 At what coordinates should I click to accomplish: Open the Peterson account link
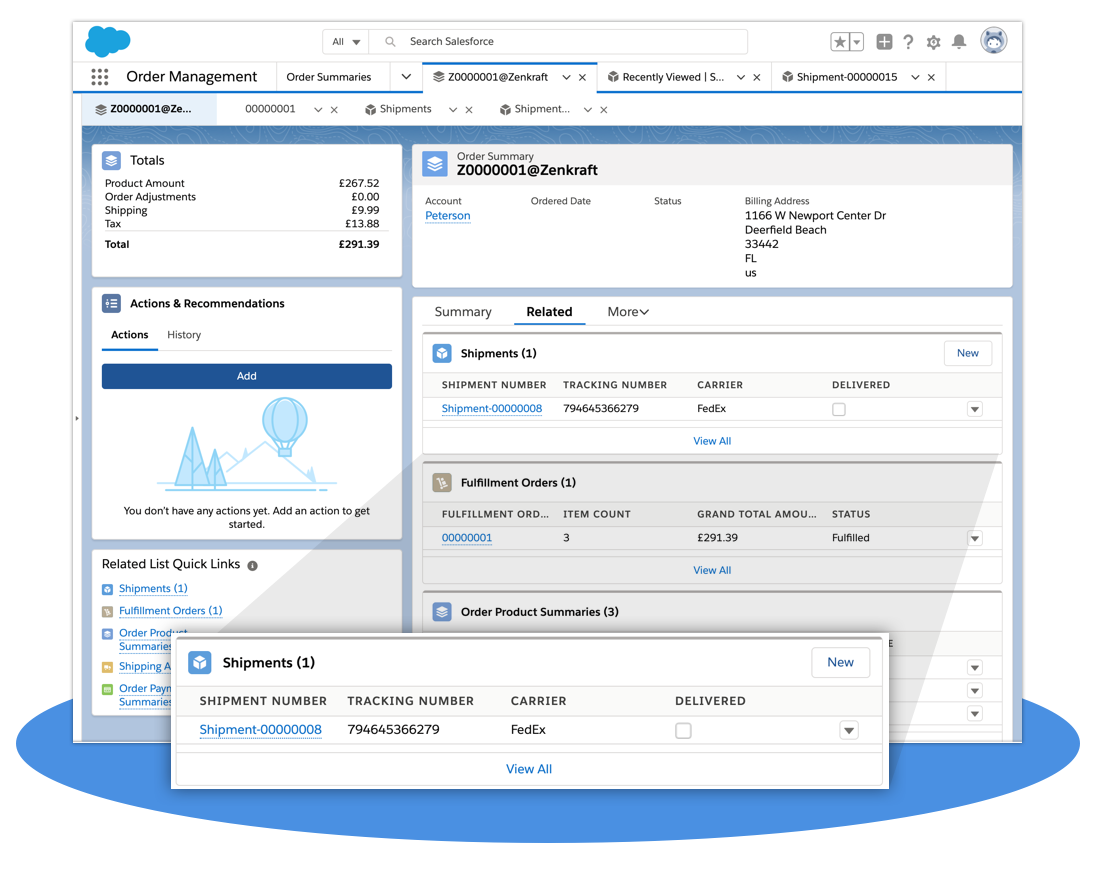tap(447, 216)
